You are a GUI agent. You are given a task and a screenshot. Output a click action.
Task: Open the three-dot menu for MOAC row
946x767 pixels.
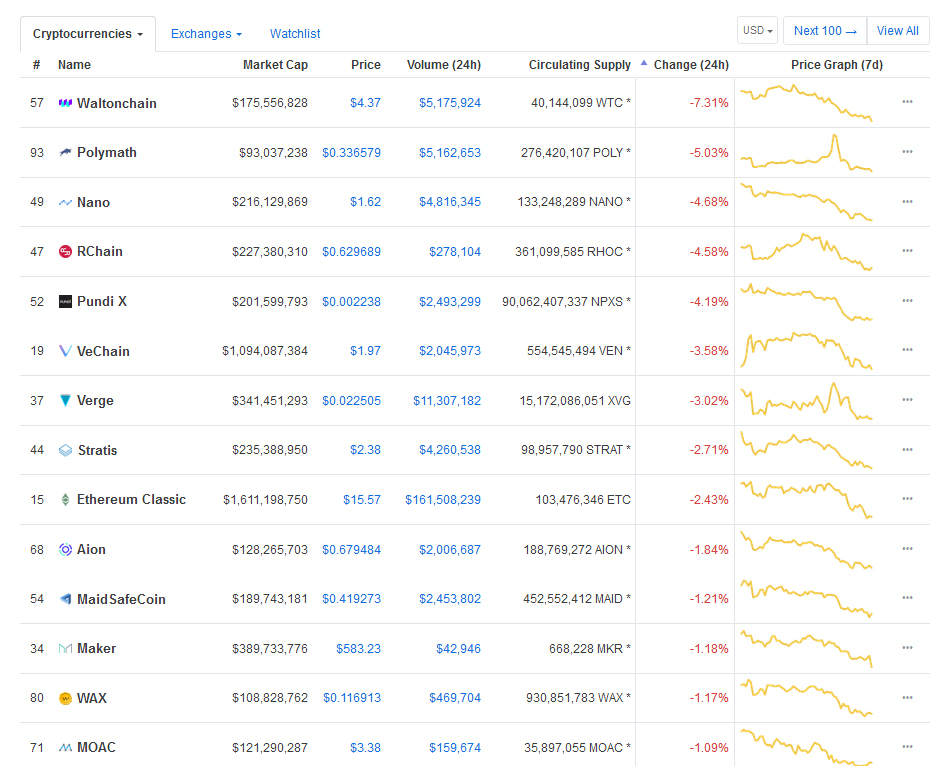coord(907,746)
